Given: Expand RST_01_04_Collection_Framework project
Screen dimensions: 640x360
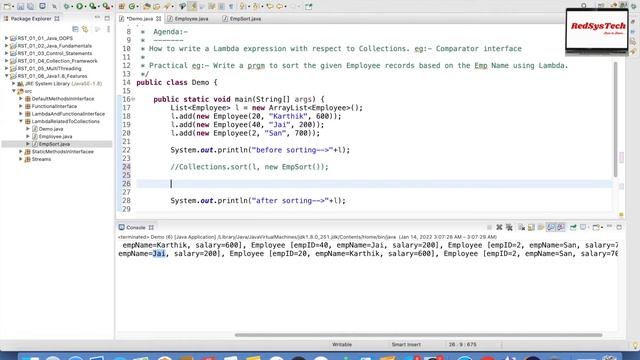Looking at the screenshot, I should tap(7, 61).
